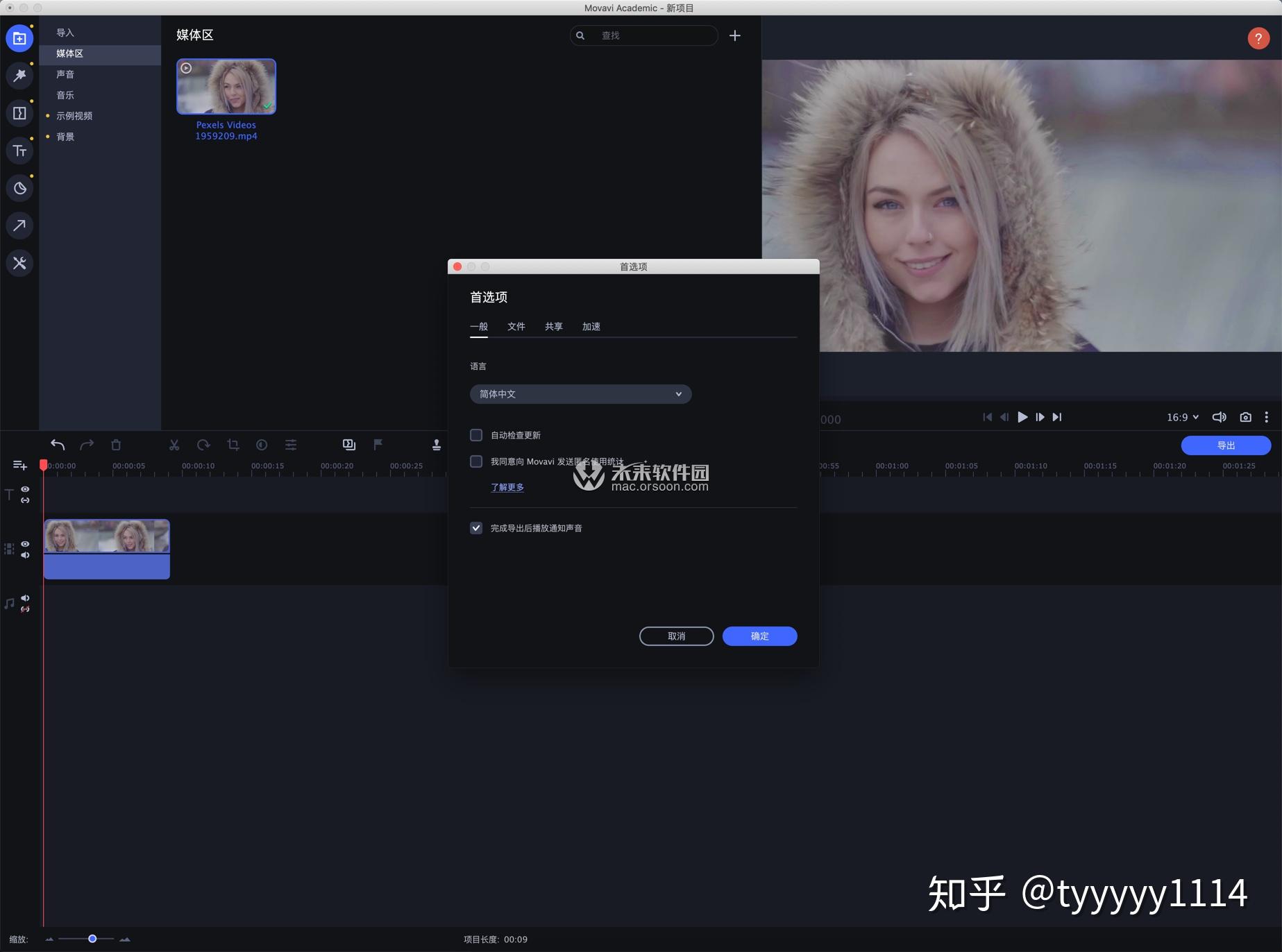Toggle video track visibility eye

25,544
